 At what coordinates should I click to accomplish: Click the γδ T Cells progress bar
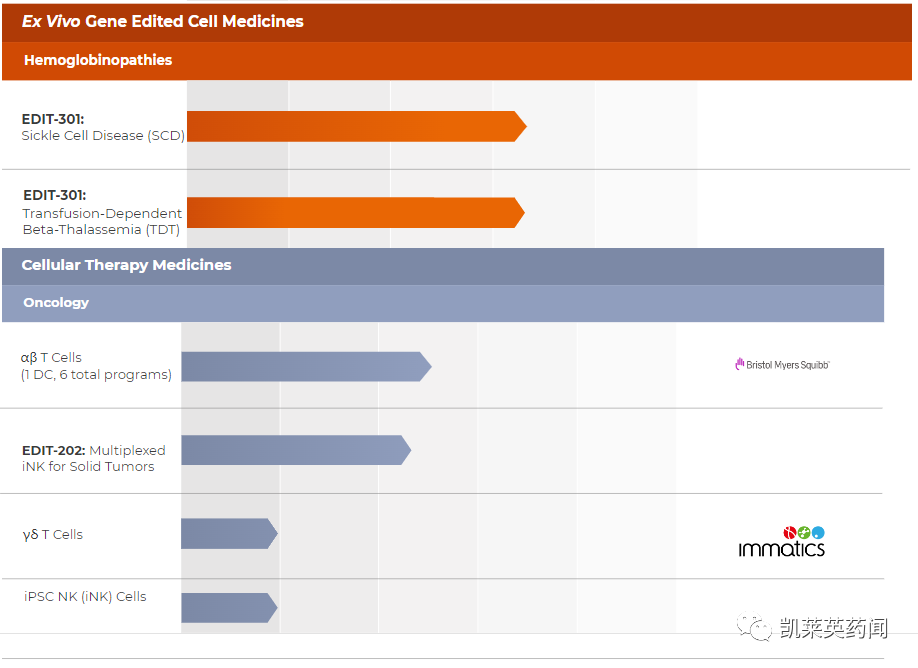point(227,533)
